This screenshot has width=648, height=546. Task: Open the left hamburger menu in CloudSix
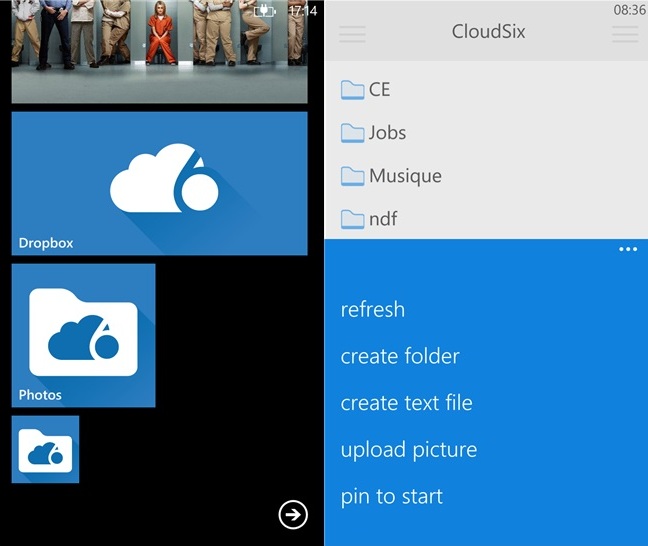coord(352,34)
